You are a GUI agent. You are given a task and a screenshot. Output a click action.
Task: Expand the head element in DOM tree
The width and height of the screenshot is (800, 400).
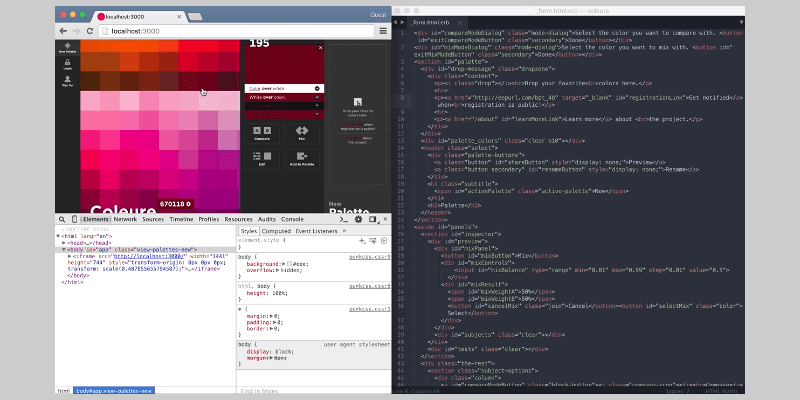click(64, 242)
